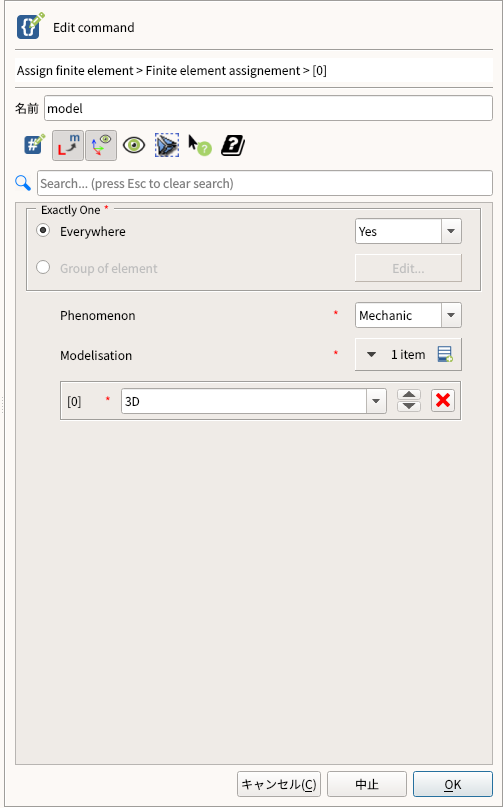Click the eye visibility icon in toolbar
Image resolution: width=503 pixels, height=808 pixels.
134,145
